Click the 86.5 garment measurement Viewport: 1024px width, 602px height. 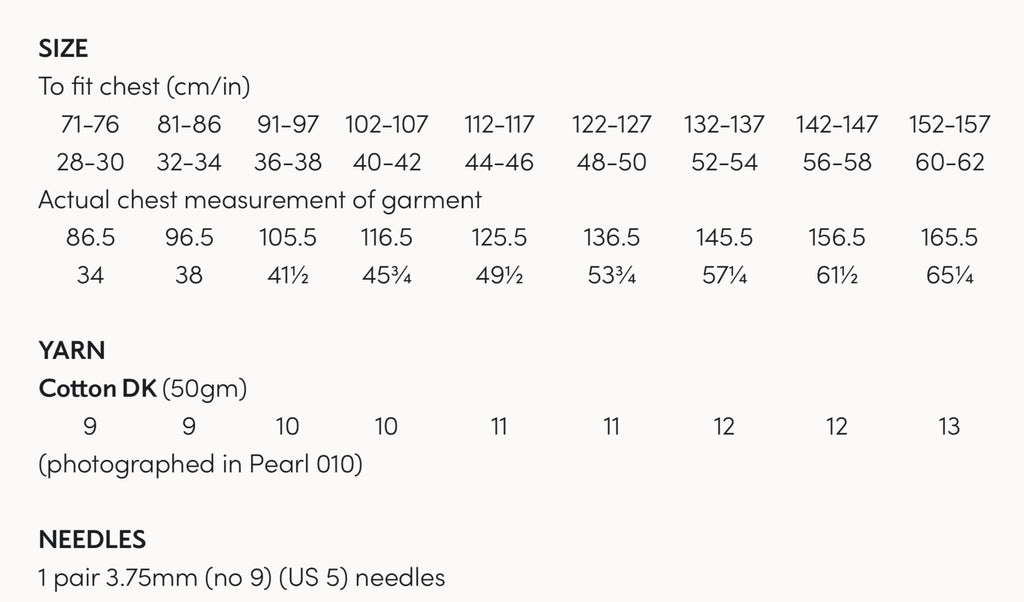pyautogui.click(x=90, y=238)
